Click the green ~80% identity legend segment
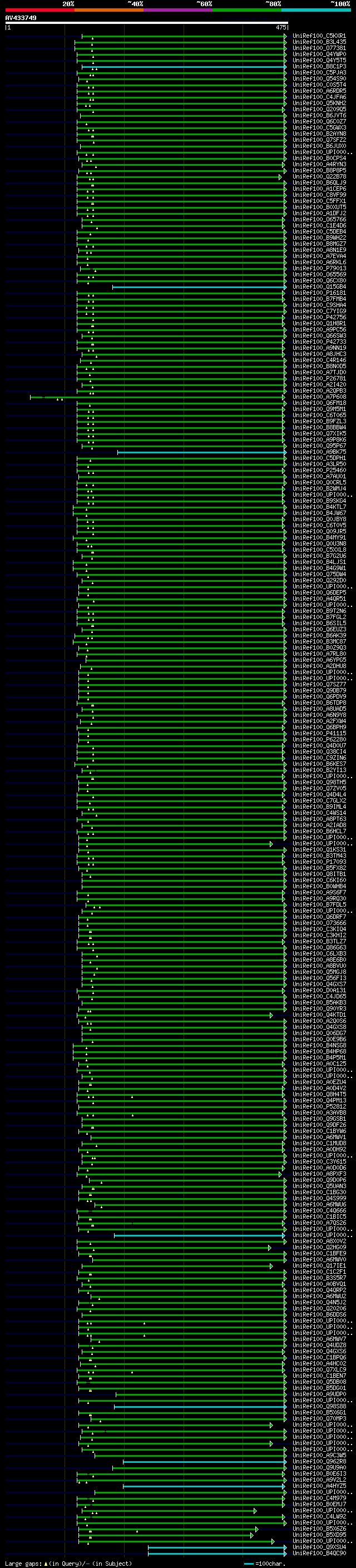This screenshot has height=1568, width=356. click(247, 10)
